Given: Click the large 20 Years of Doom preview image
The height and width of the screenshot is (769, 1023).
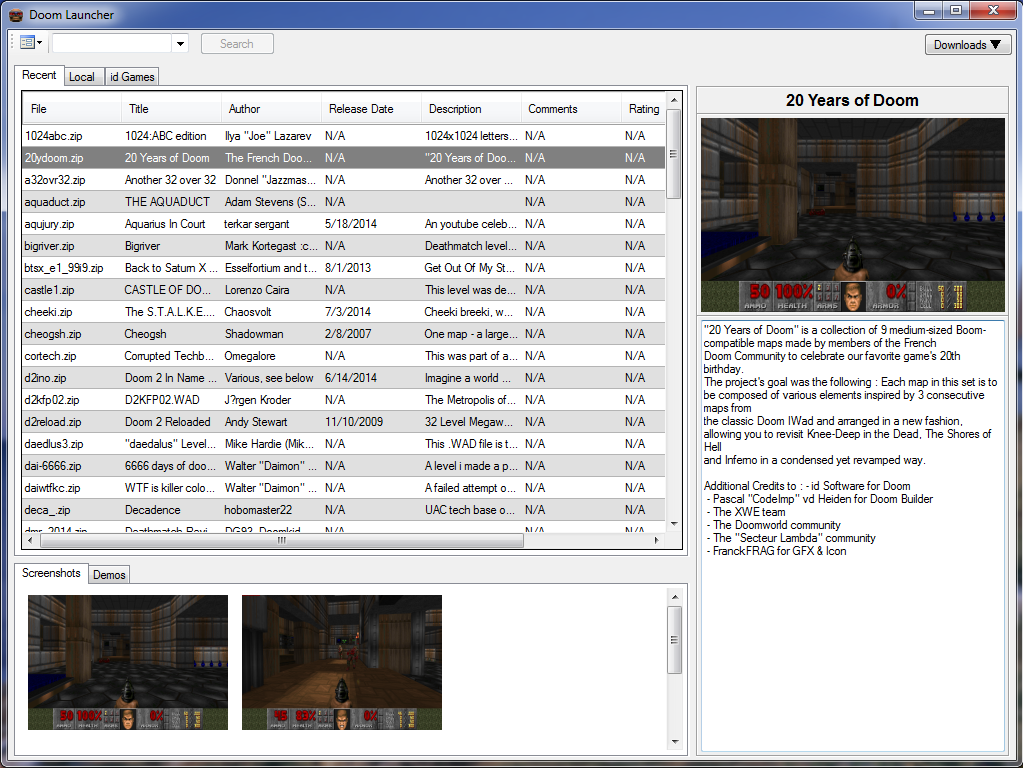Looking at the screenshot, I should point(853,215).
